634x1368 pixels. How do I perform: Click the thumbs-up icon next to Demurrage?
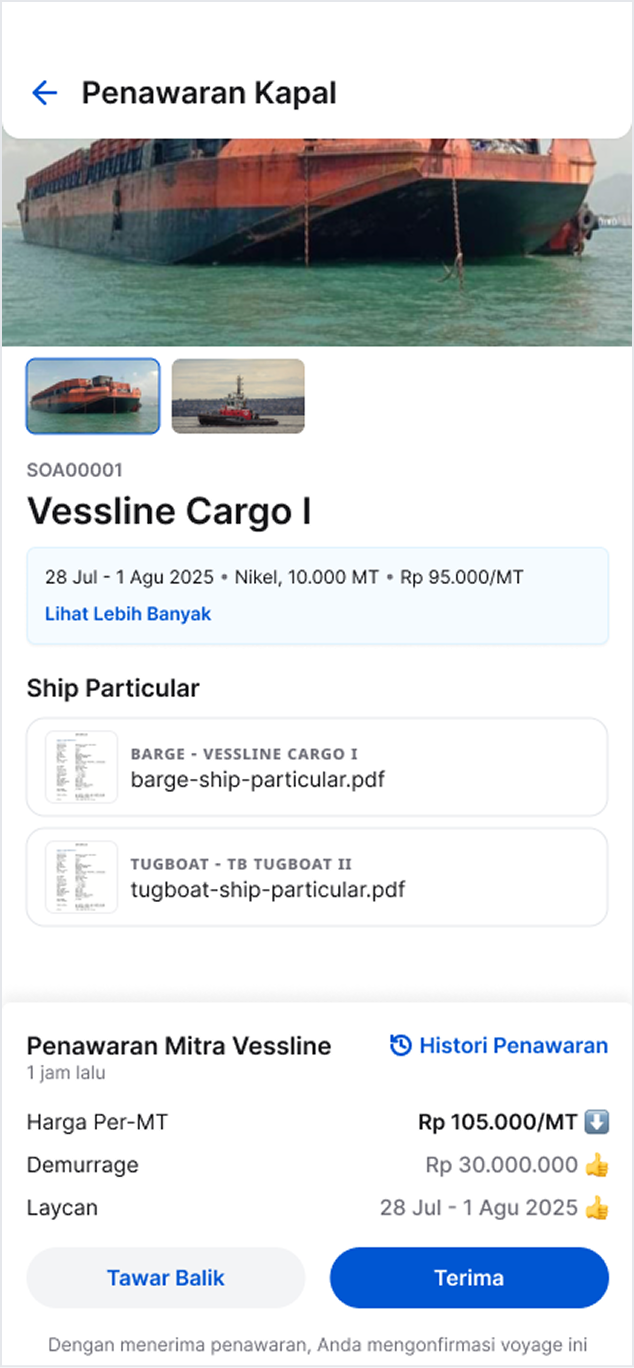tap(597, 1165)
